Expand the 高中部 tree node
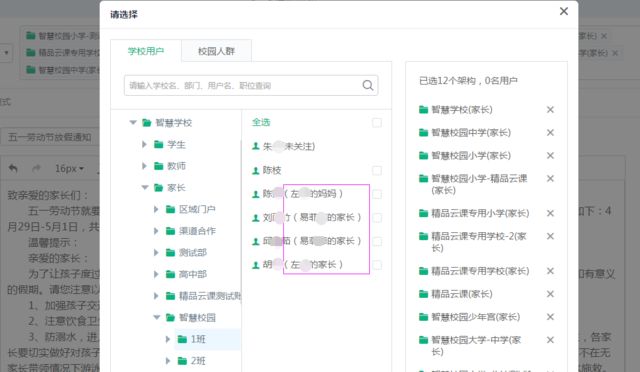 (156, 274)
